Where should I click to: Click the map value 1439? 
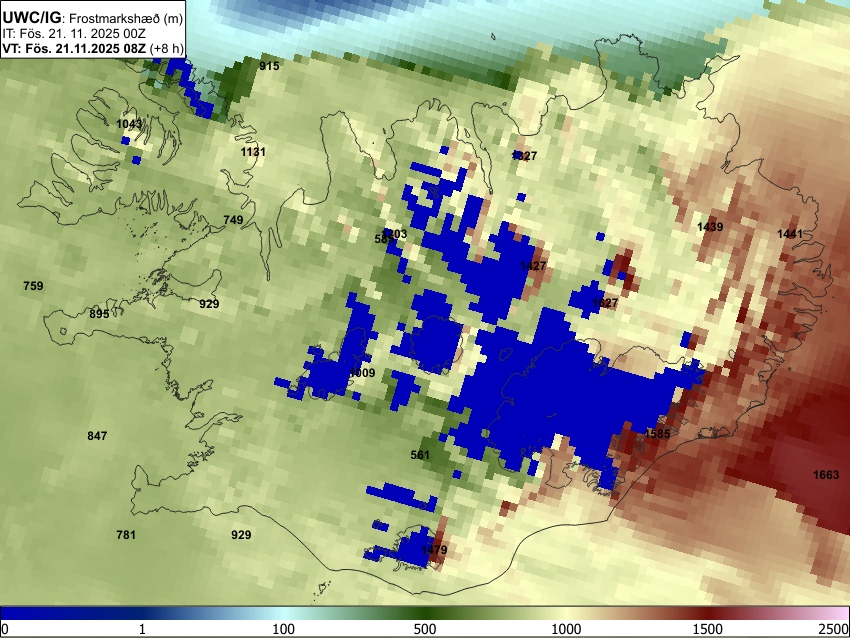(x=710, y=227)
